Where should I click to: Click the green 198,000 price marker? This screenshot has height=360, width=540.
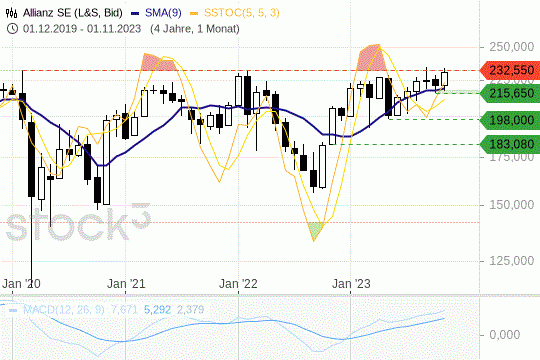coord(510,120)
